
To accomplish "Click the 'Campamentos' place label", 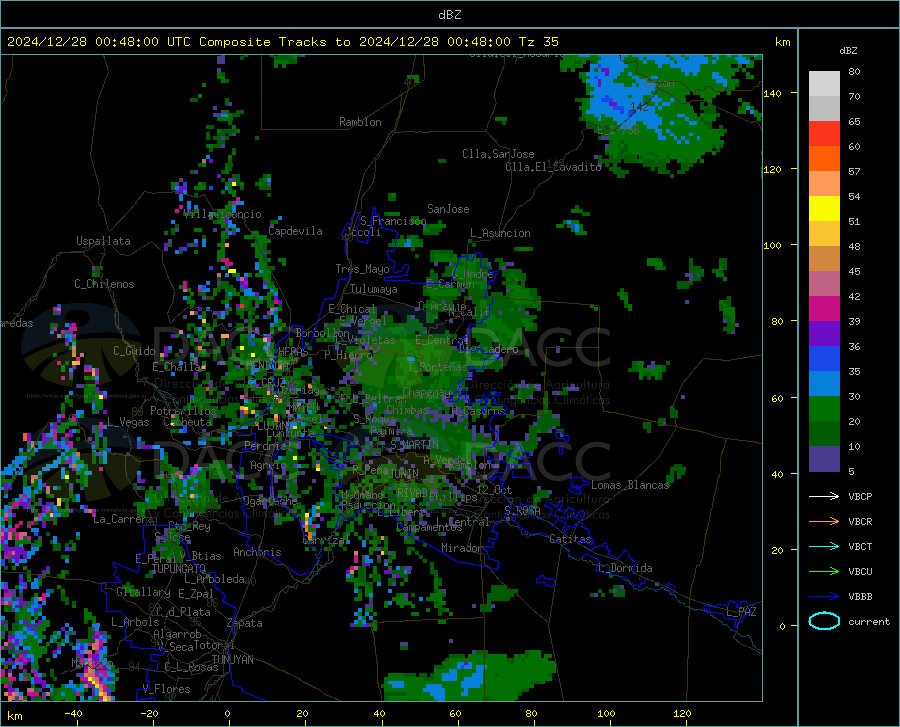I will coord(429,527).
